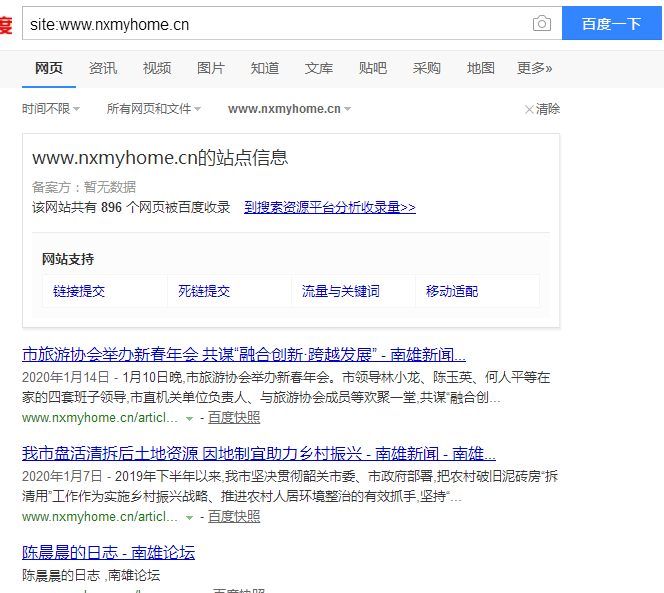Switch to the 图片 tab
This screenshot has width=664, height=593.
tap(211, 68)
